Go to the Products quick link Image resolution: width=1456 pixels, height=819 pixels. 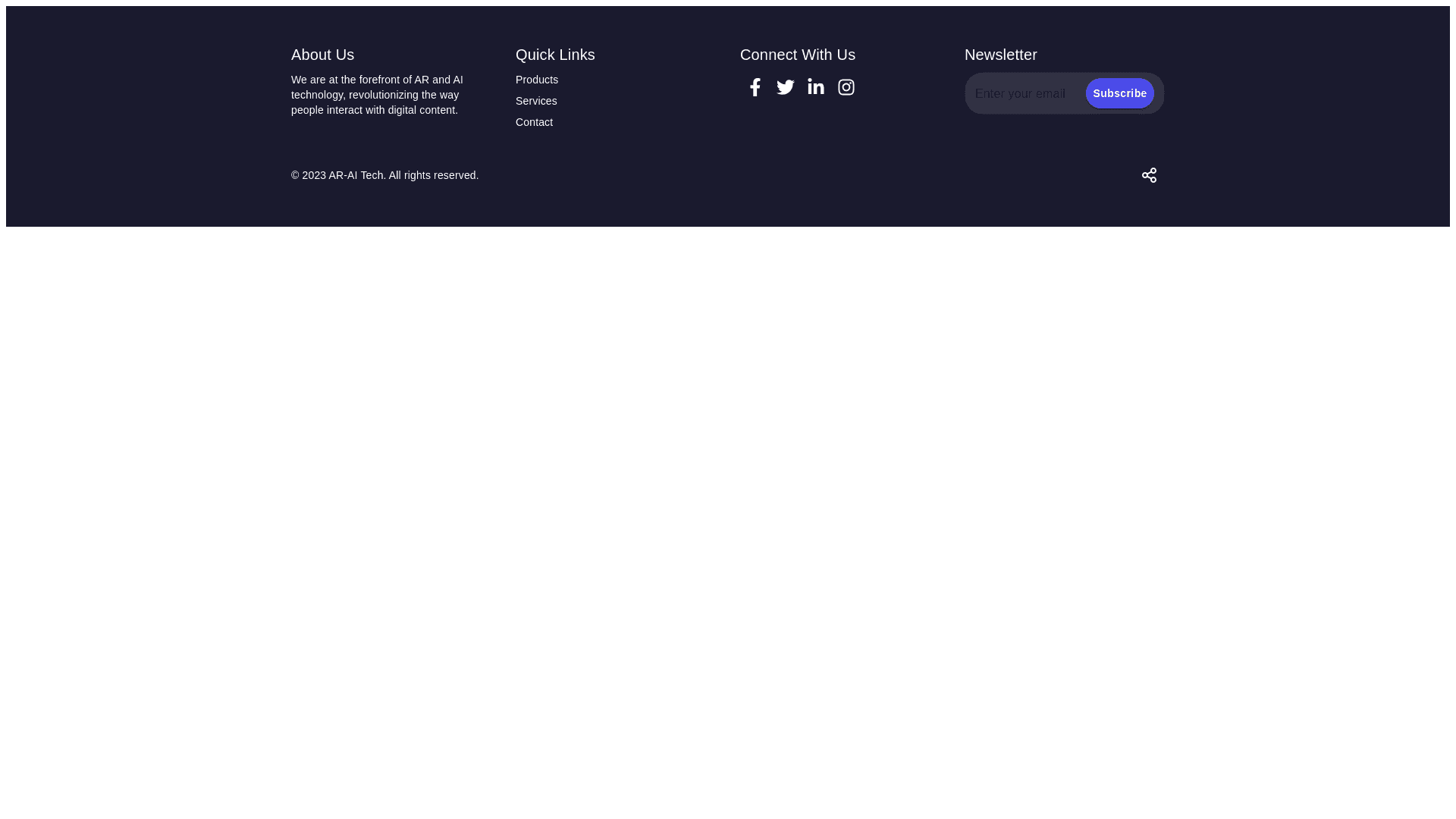[536, 80]
